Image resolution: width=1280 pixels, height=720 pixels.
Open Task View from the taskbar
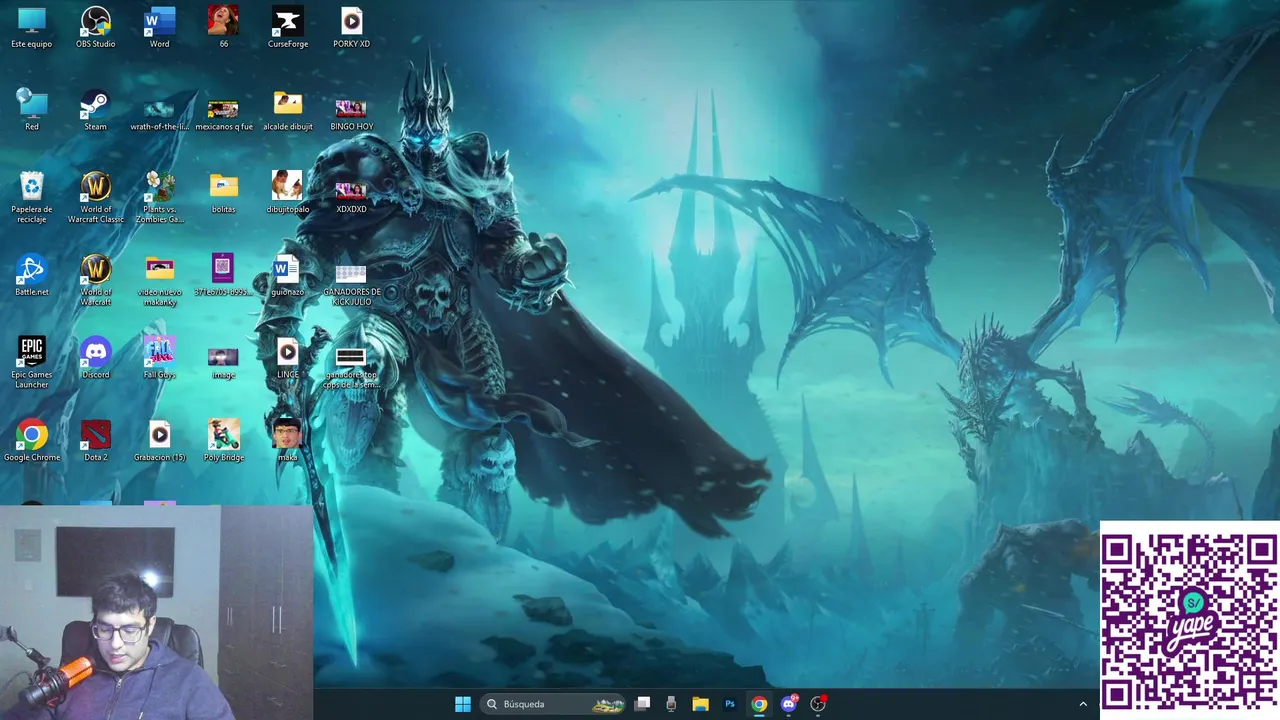643,704
